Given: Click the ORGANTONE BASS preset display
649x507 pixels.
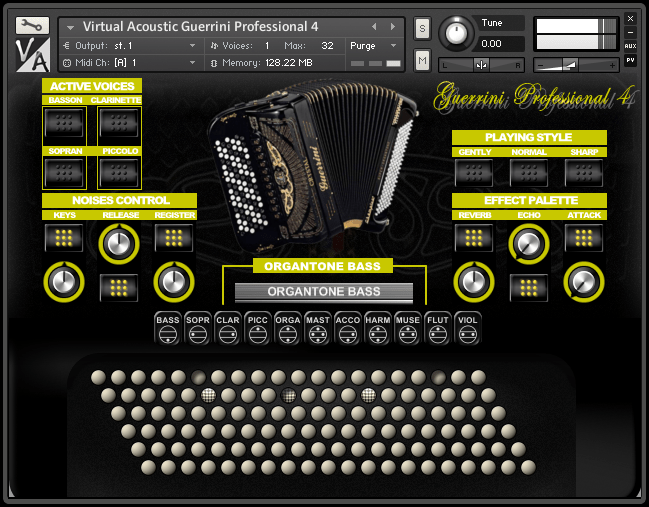Looking at the screenshot, I should 324,291.
